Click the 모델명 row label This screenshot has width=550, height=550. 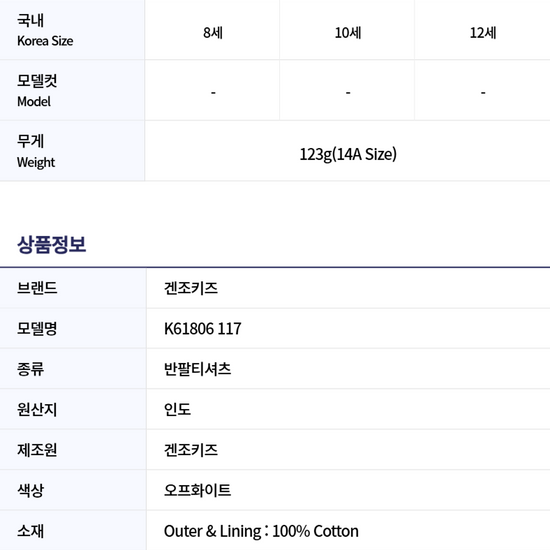(x=37, y=329)
